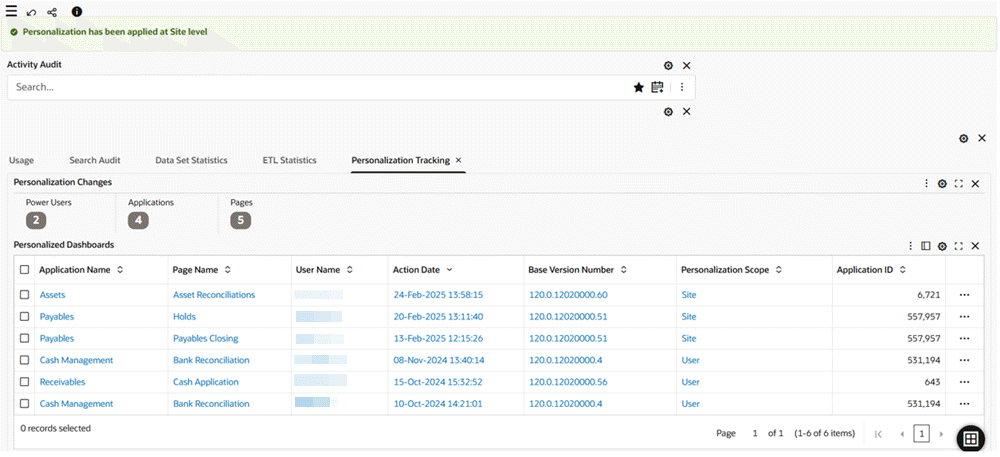This screenshot has height=457, width=1000.
Task: Open row actions for Payables Closing row
Action: (964, 338)
